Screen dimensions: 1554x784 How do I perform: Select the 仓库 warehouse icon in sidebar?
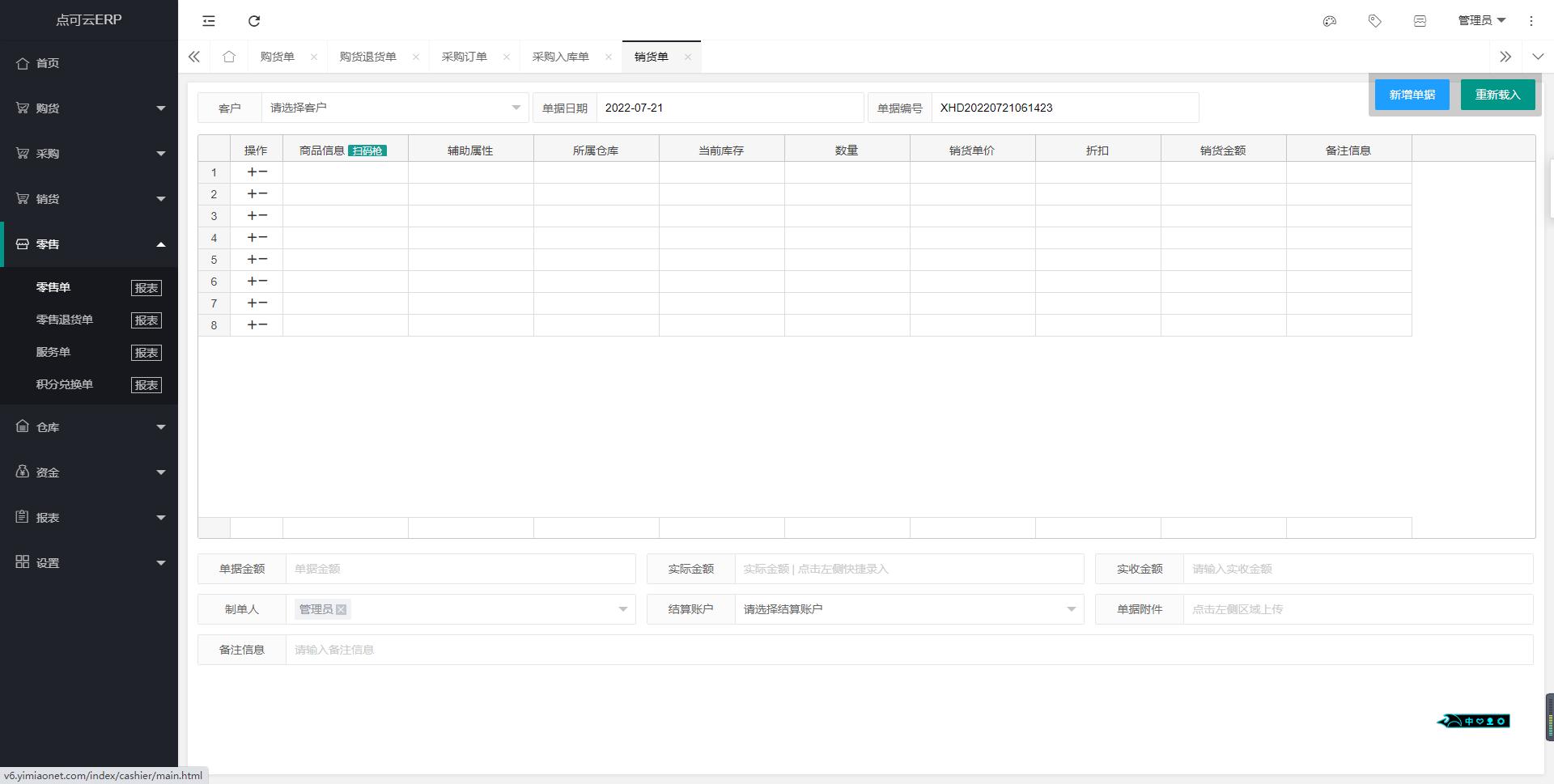pos(23,426)
